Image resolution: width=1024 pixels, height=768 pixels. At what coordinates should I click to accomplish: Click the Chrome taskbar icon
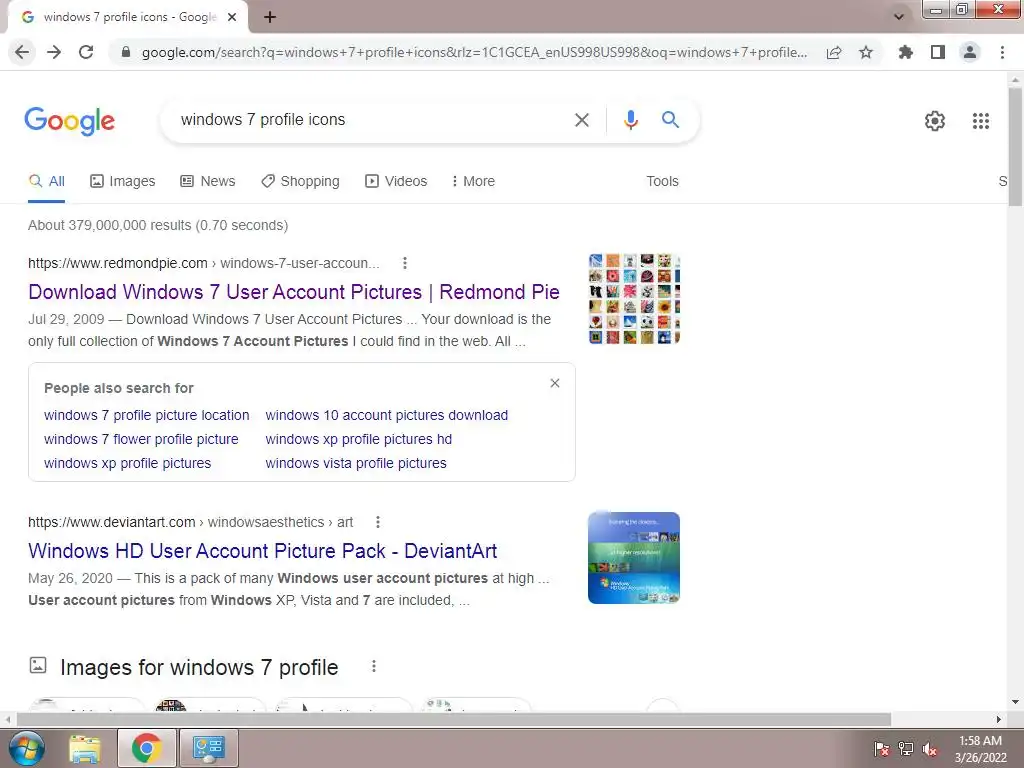click(146, 748)
